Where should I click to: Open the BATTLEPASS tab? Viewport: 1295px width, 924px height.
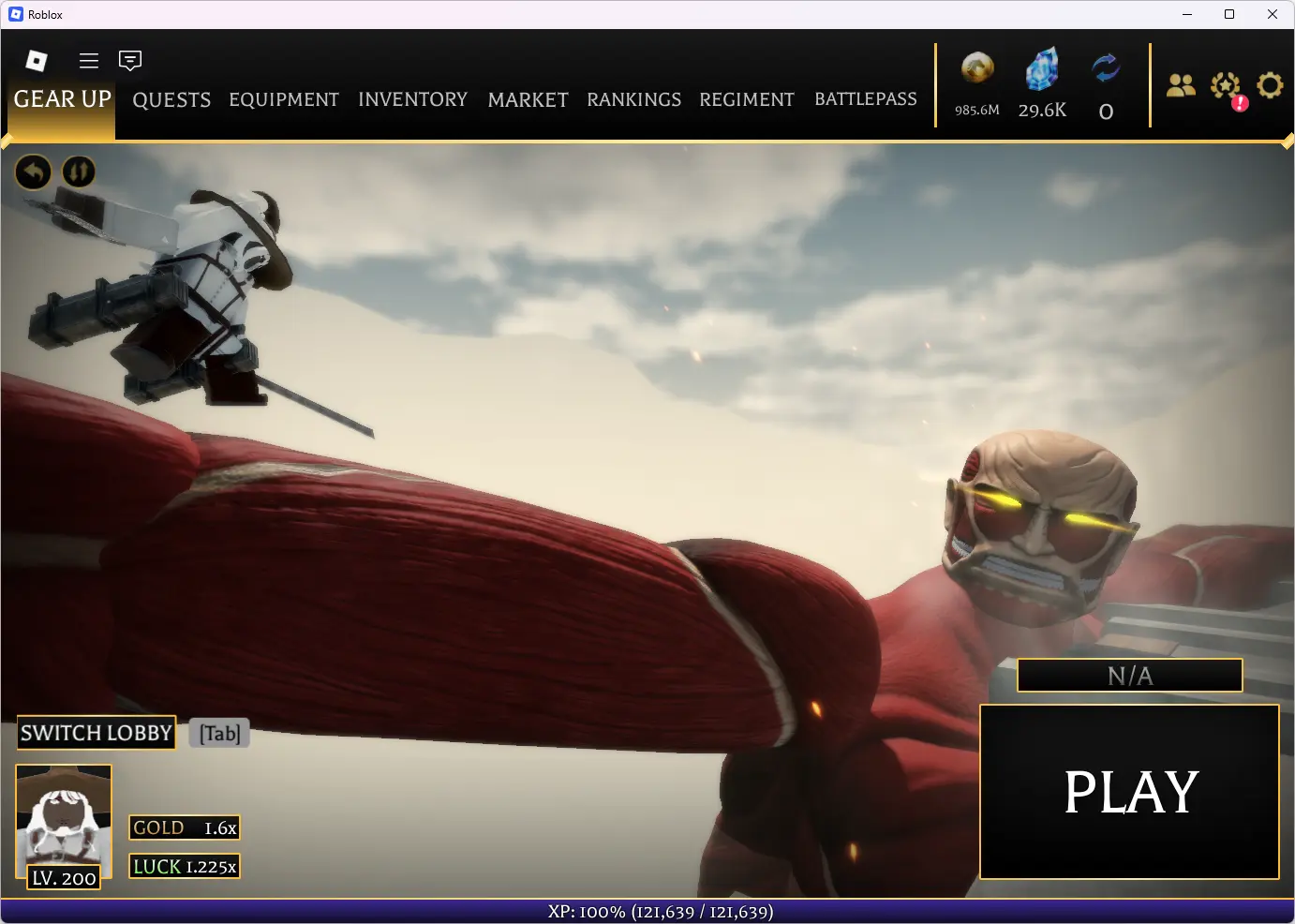866,99
